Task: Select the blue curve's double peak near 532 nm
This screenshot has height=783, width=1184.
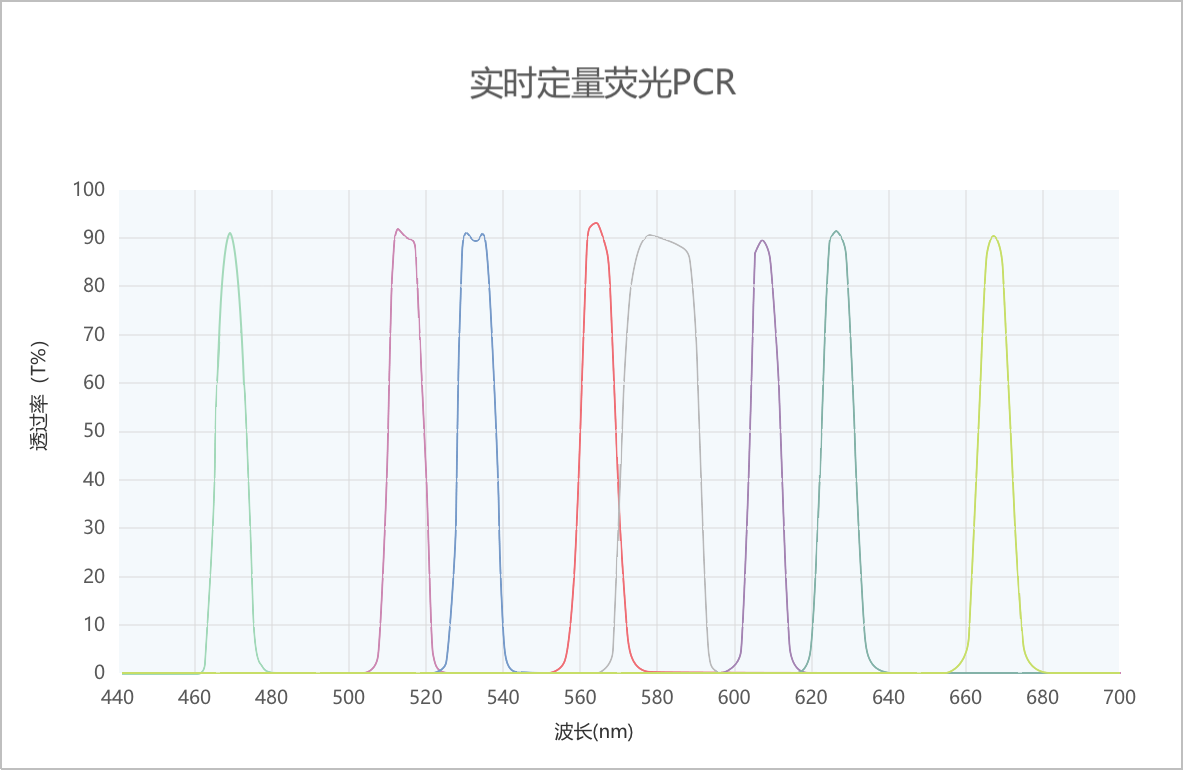Action: tap(474, 237)
